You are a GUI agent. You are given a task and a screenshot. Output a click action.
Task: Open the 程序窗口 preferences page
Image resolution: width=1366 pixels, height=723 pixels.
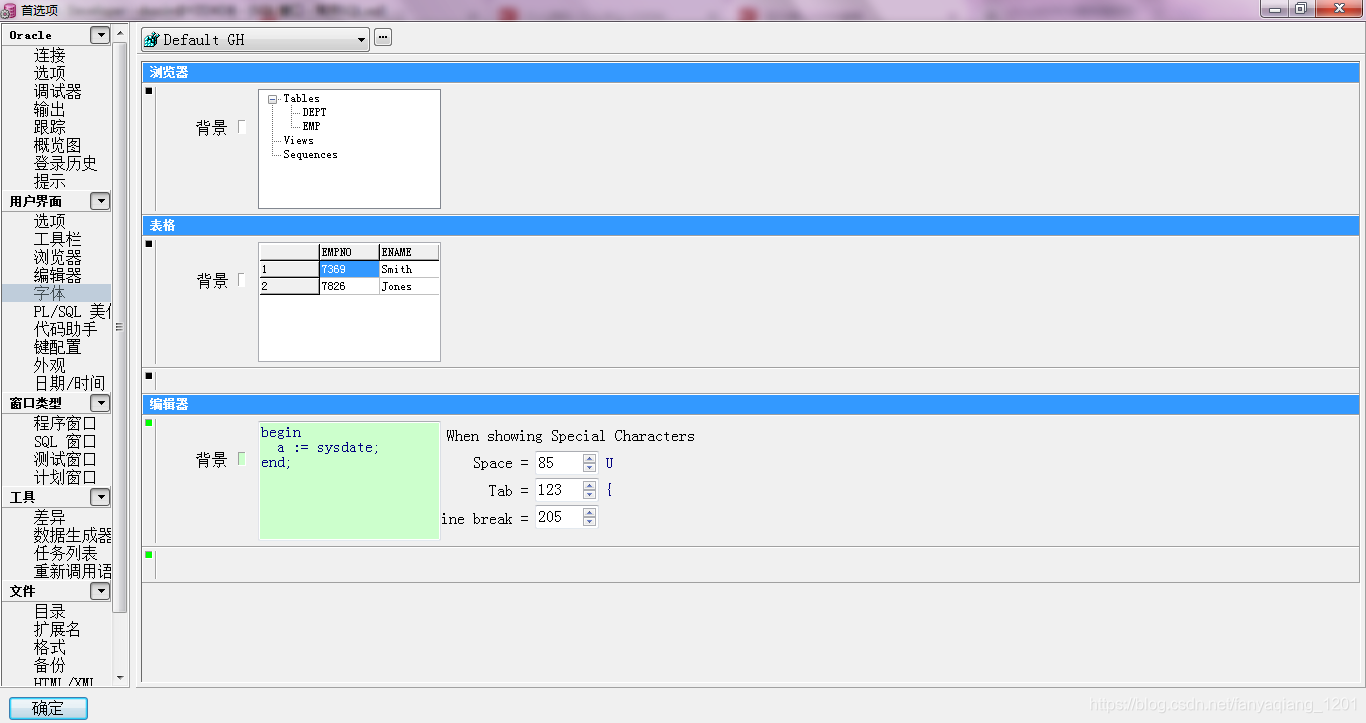click(66, 423)
